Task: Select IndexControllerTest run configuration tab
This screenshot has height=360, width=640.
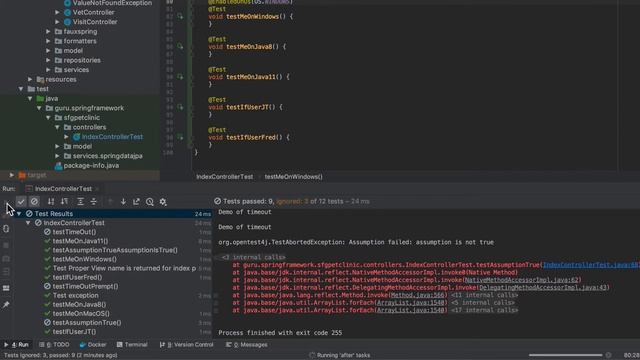Action: coord(63,189)
